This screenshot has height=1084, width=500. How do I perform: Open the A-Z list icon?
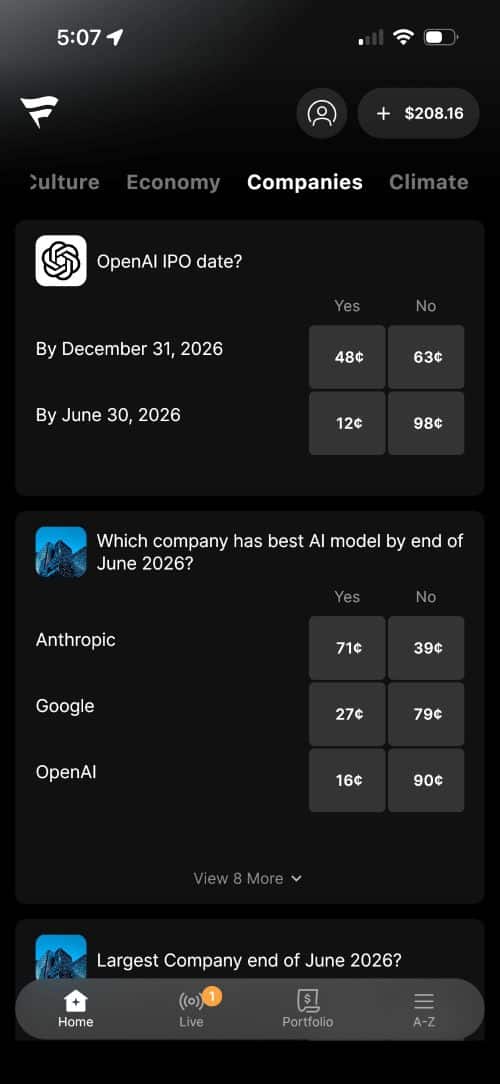click(x=424, y=1001)
